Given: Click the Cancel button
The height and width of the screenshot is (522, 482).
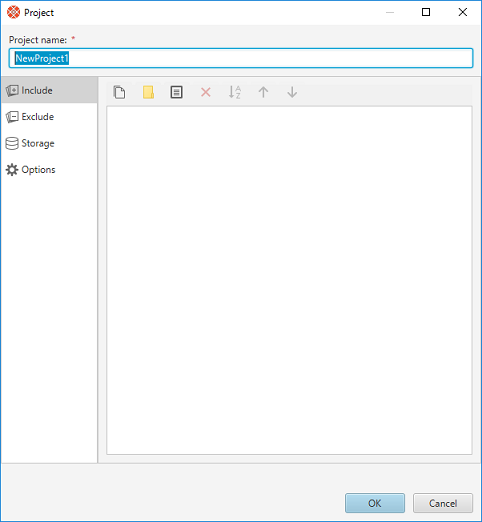Looking at the screenshot, I should click(x=443, y=503).
